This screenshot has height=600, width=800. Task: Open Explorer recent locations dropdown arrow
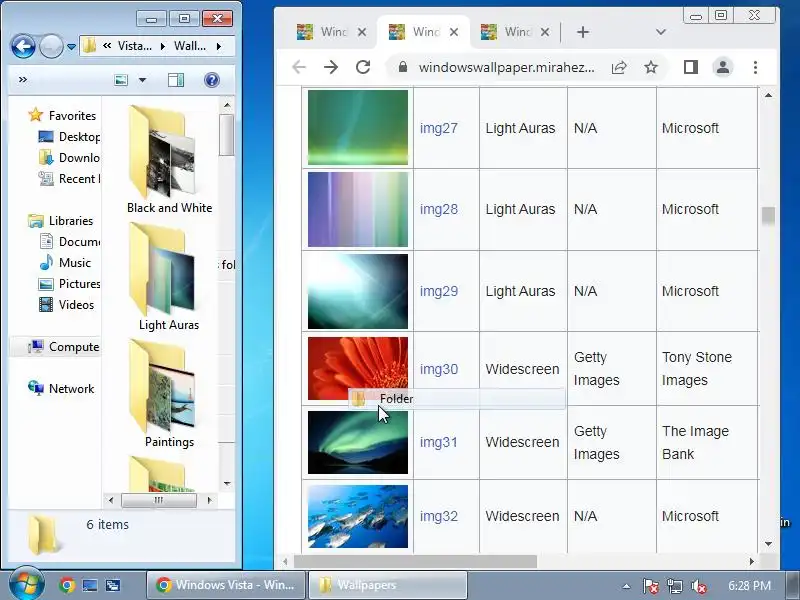(x=71, y=47)
